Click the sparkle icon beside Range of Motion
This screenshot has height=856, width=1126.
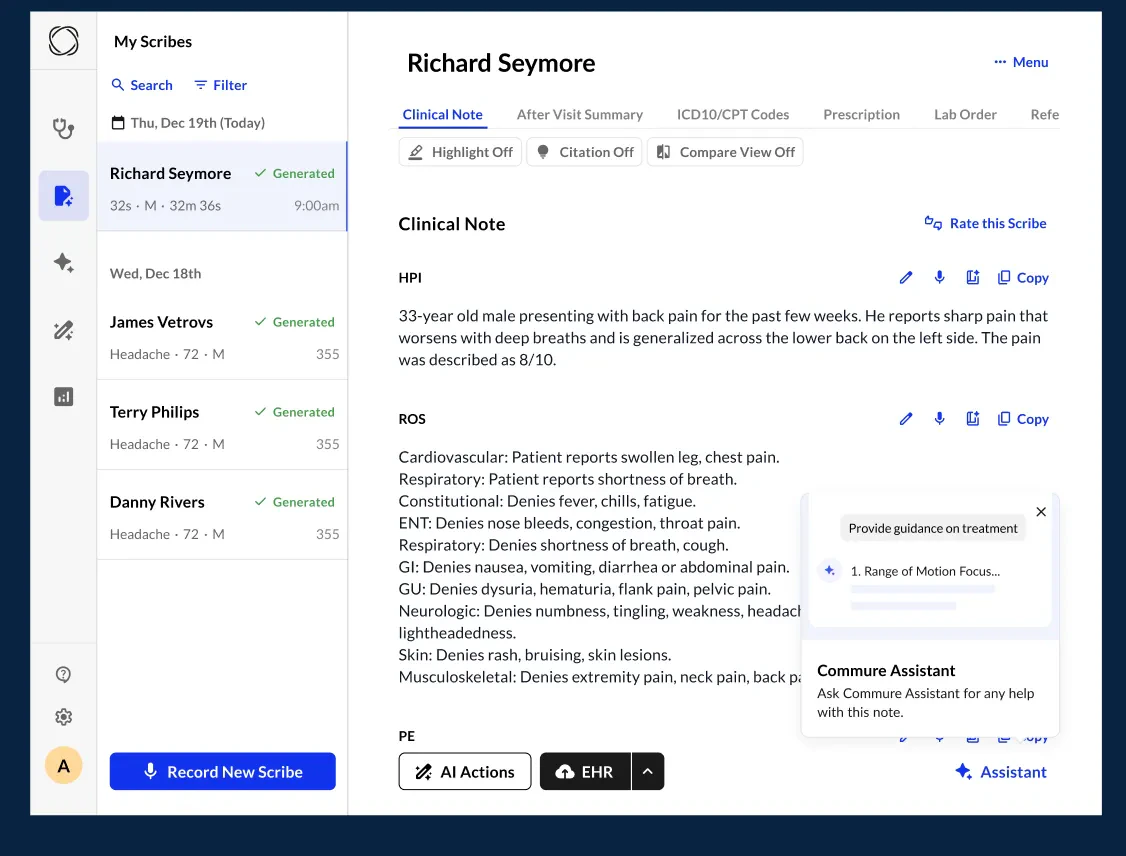point(829,570)
